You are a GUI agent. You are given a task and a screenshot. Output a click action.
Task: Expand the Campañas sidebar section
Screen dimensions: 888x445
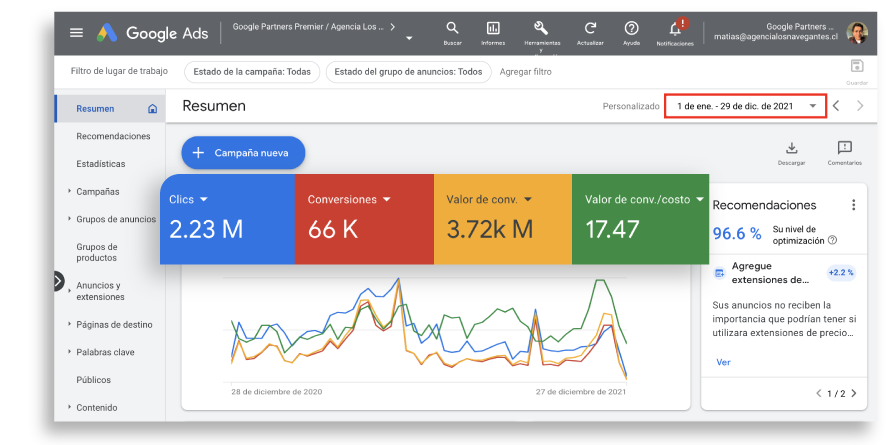point(70,191)
